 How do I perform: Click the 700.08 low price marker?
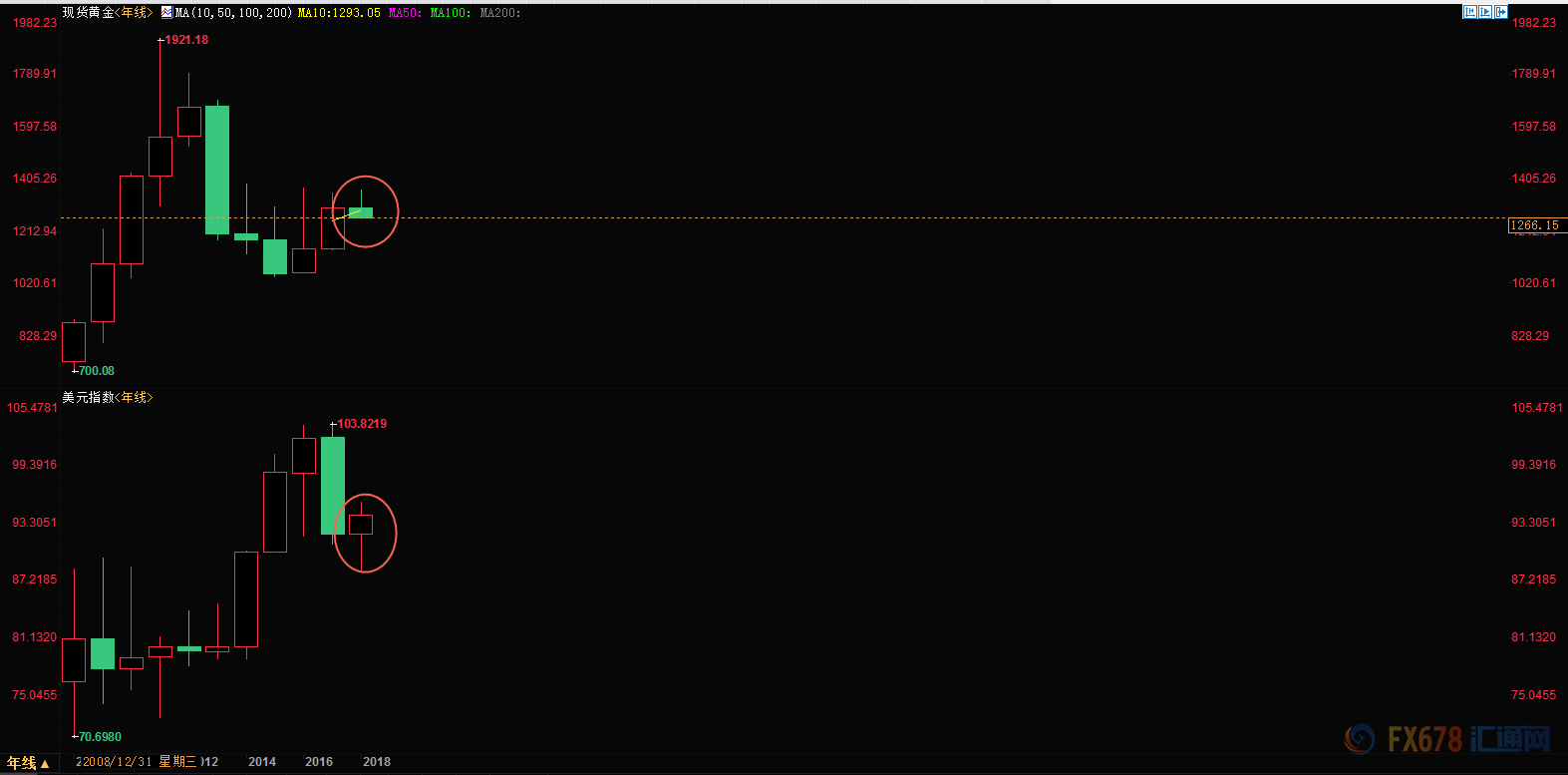pos(97,371)
